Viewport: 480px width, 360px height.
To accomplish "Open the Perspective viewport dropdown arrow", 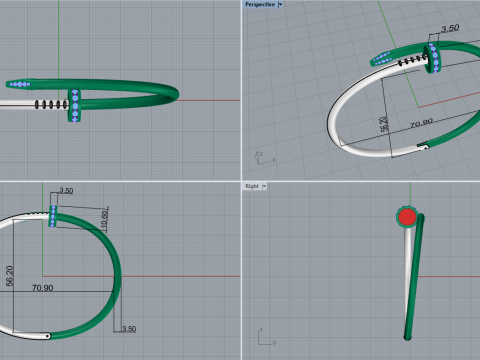I will [x=280, y=4].
